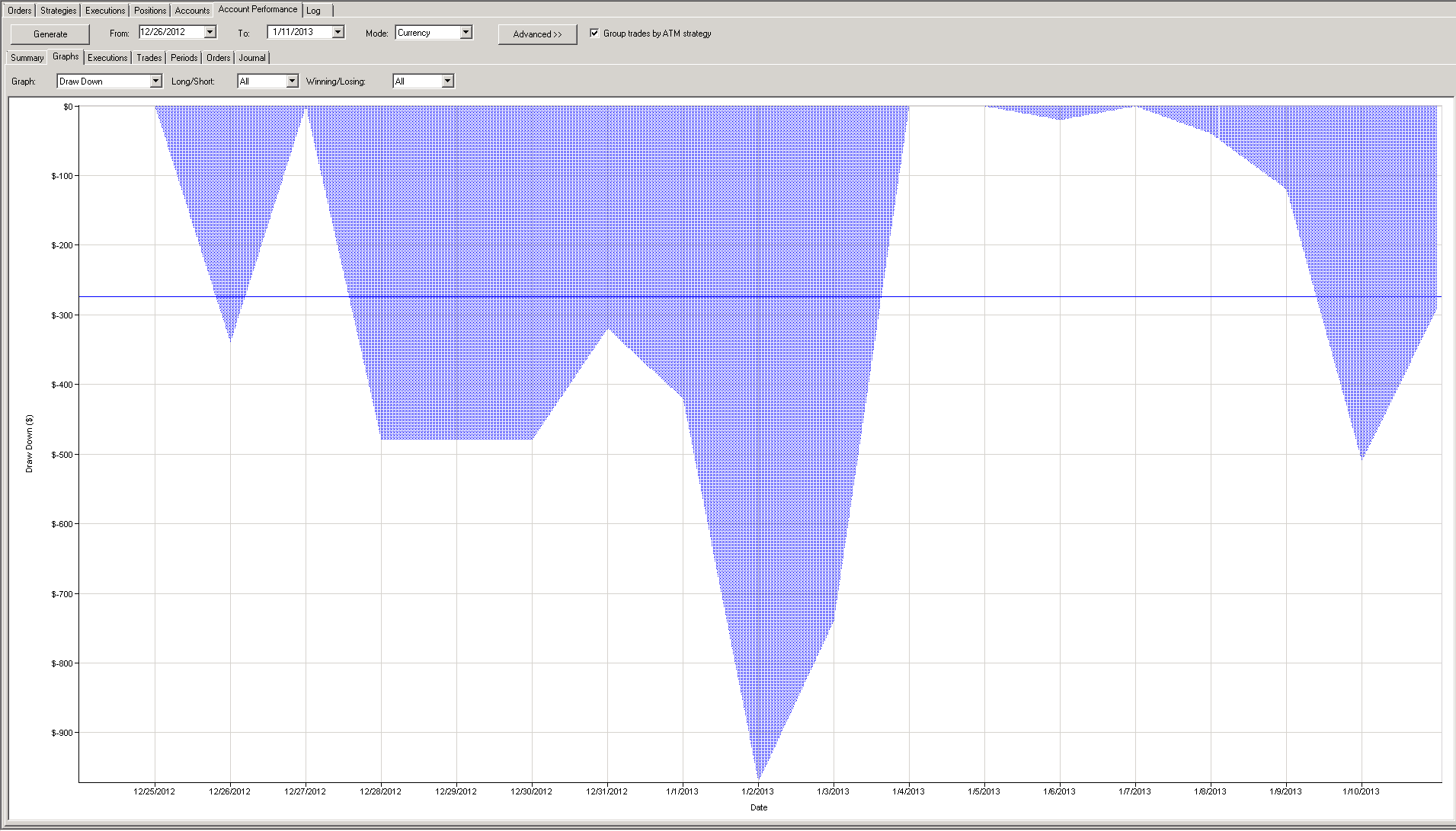Switch to the Trades sub-tab
The image size is (1456, 831).
coord(149,58)
